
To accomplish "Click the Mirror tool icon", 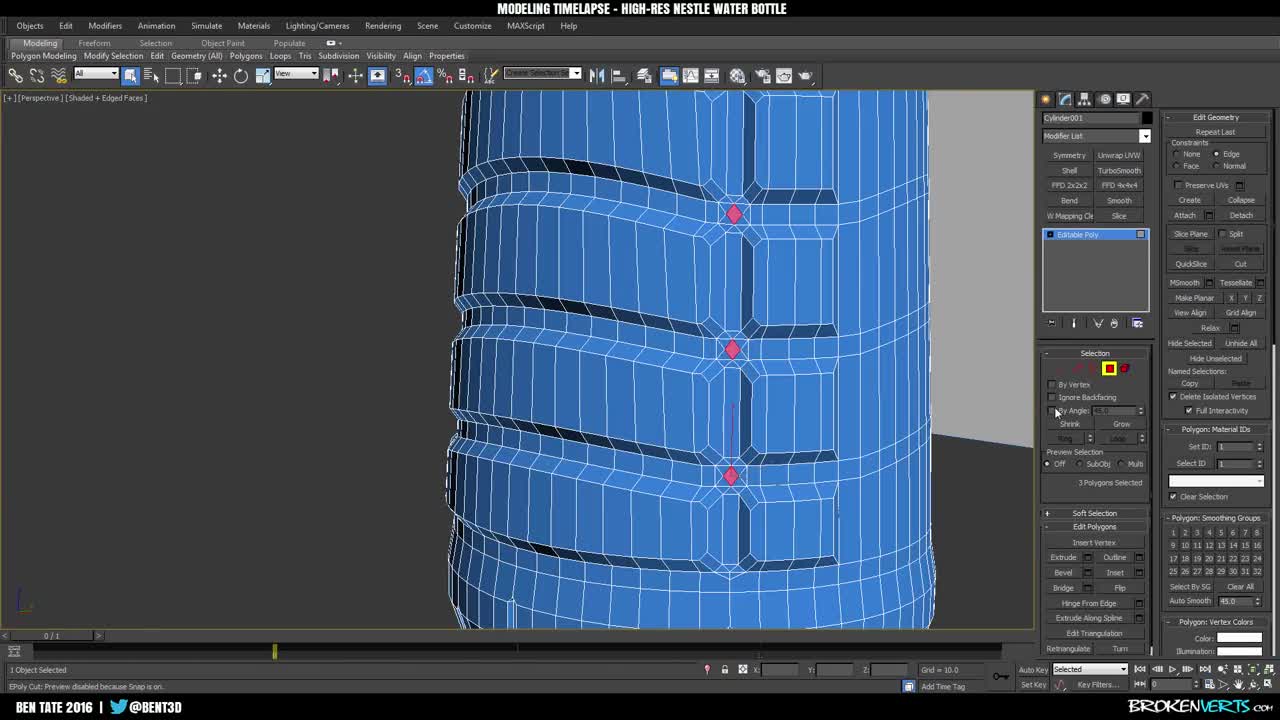I will pos(597,76).
